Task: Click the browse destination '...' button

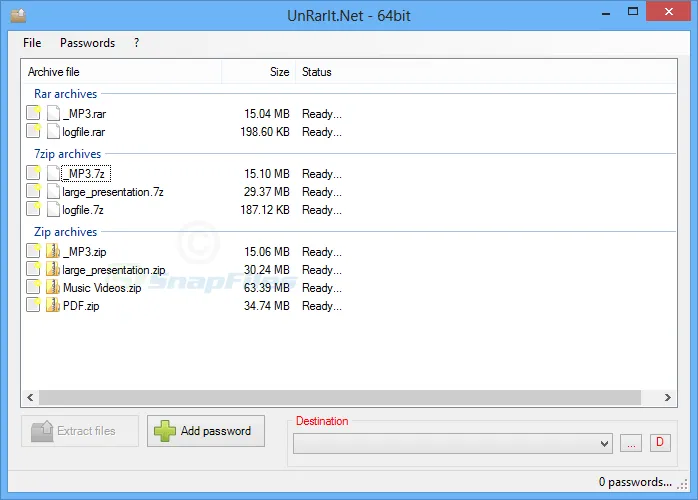Action: pyautogui.click(x=631, y=443)
